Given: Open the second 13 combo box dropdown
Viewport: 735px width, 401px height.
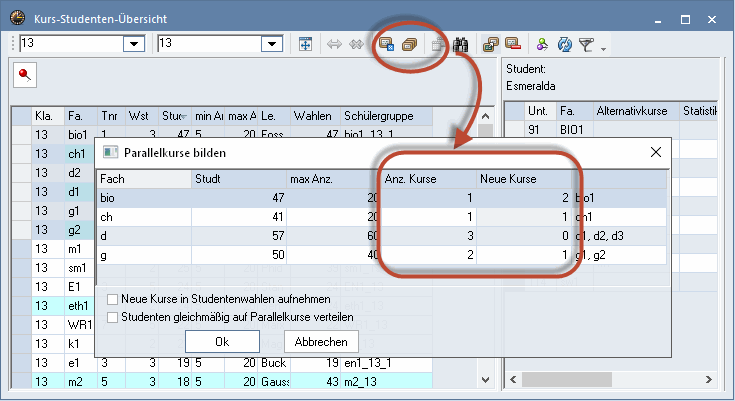Looking at the screenshot, I should [272, 44].
